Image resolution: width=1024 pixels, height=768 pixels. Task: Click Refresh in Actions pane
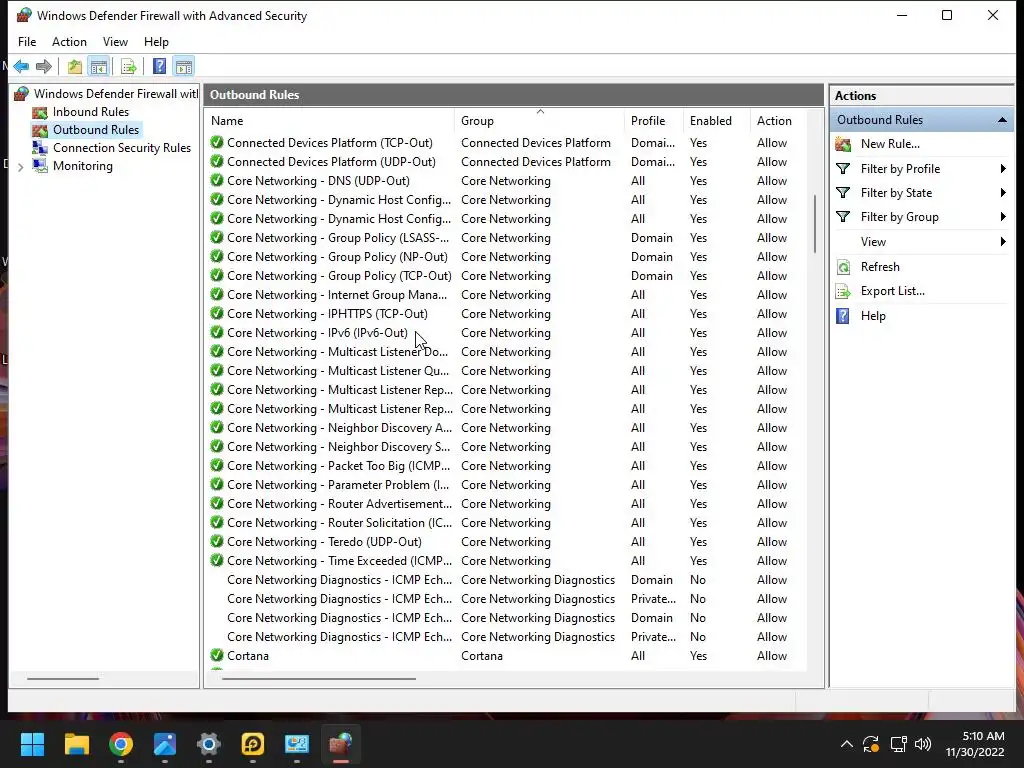tap(880, 266)
